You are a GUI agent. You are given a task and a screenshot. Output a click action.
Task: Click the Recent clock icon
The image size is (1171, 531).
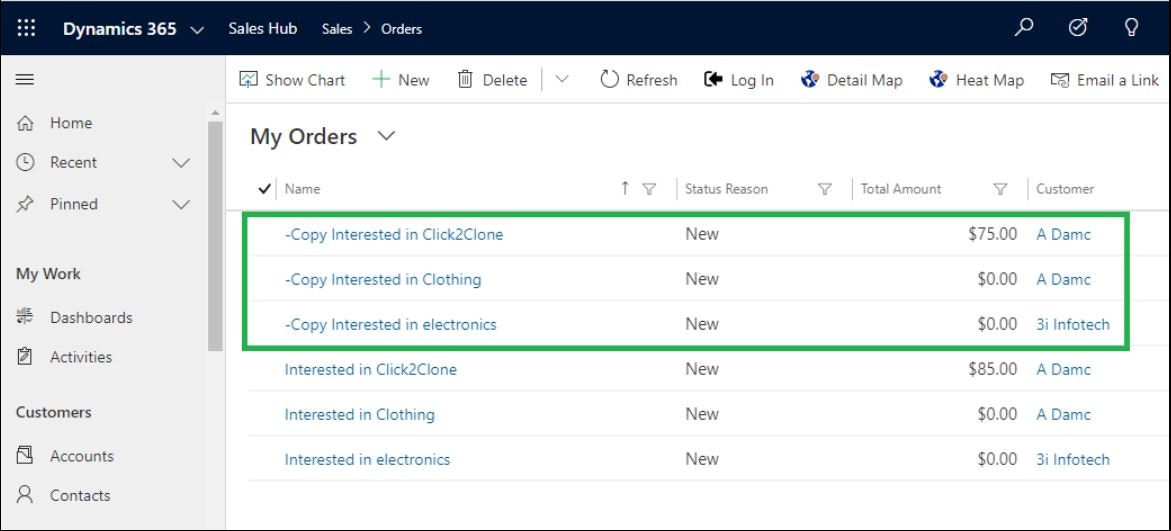25,162
